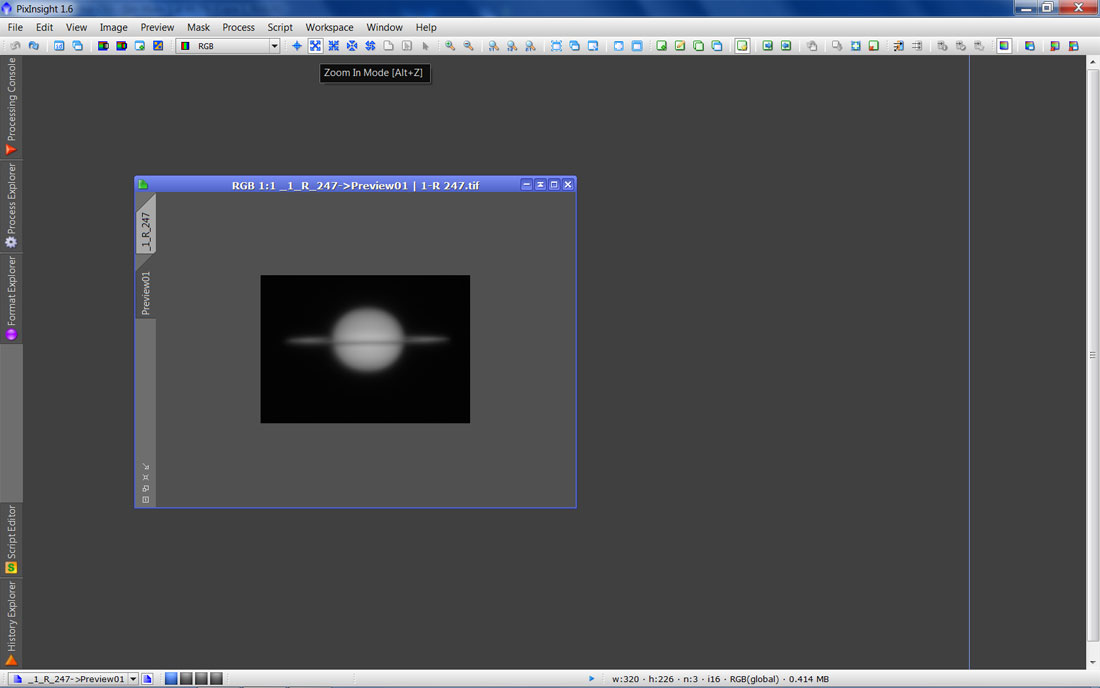1100x688 pixels.
Task: Click the vertical scrollbar down arrow
Action: click(1092, 662)
